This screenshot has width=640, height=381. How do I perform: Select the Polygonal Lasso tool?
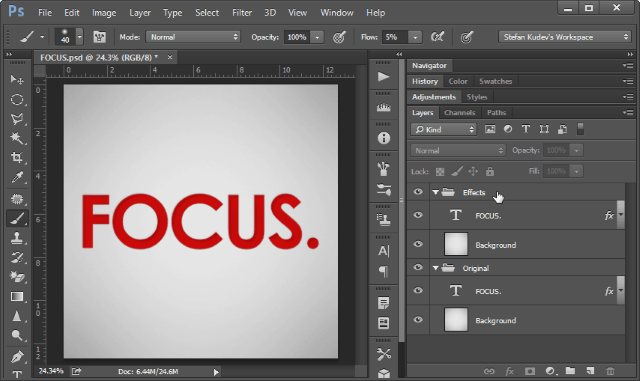click(x=17, y=119)
